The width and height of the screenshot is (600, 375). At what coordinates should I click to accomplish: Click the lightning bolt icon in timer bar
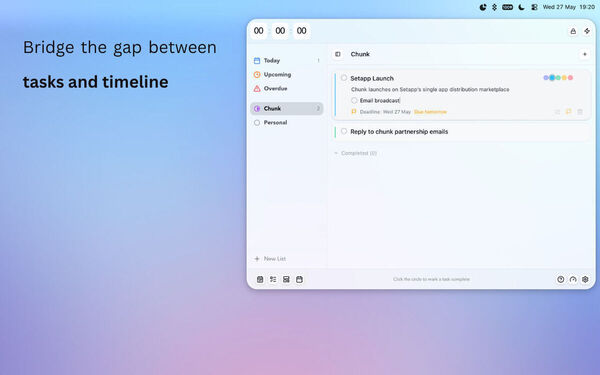coord(587,31)
